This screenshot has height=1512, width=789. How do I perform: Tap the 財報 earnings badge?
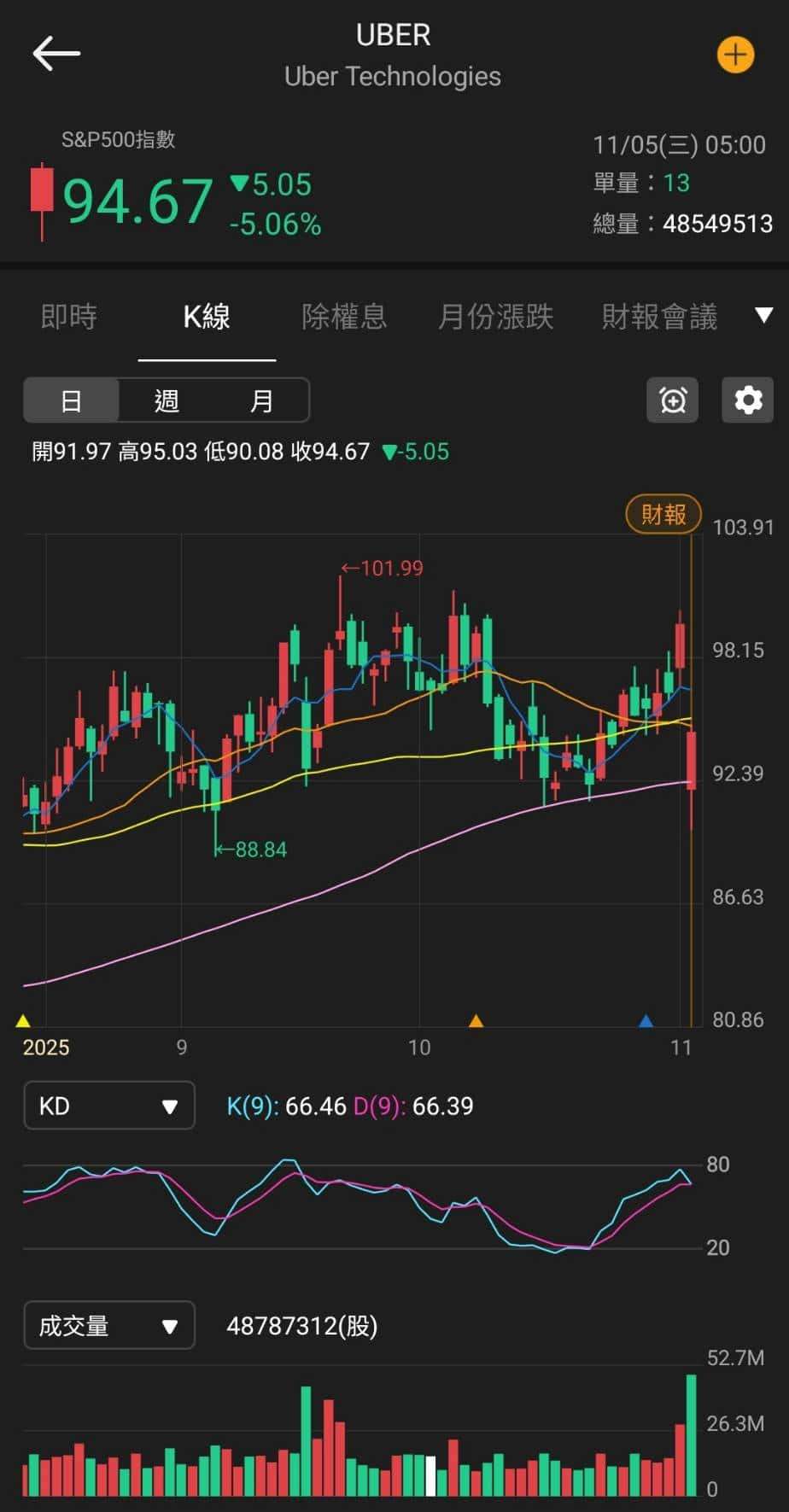pos(663,514)
